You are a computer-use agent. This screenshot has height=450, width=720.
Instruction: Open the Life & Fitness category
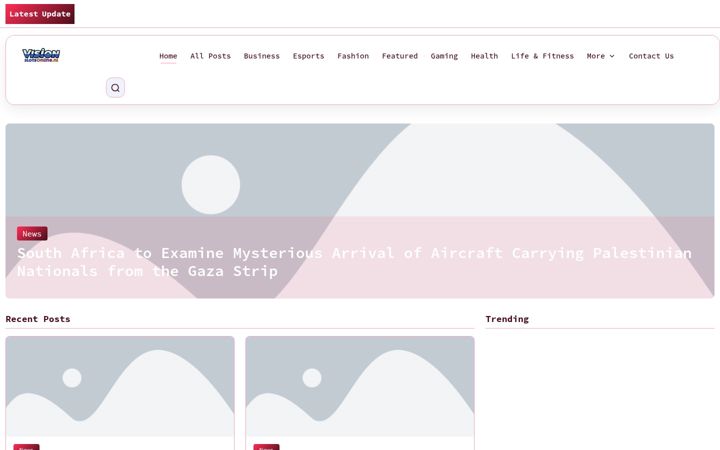[542, 56]
